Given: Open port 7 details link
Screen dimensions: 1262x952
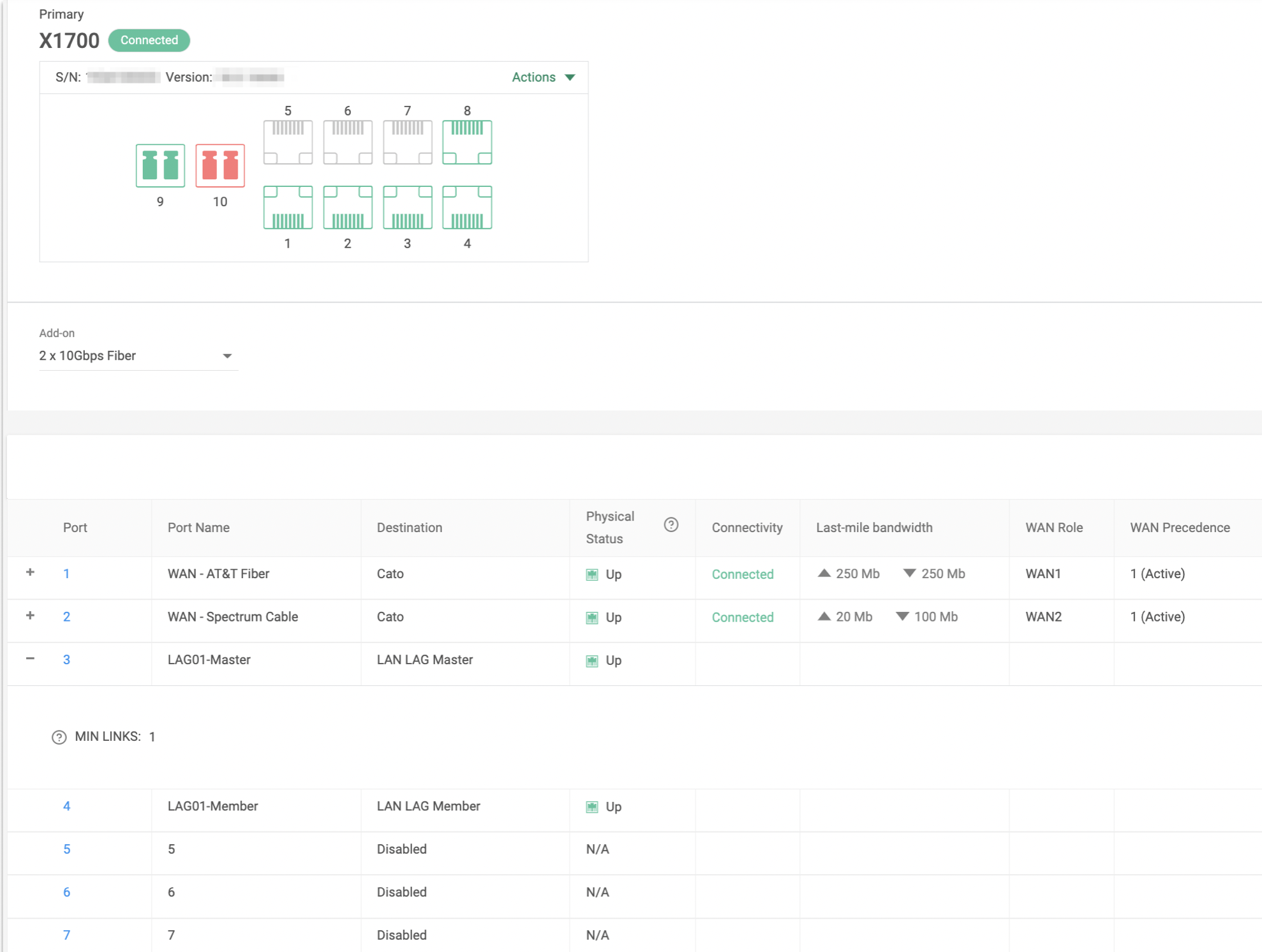Looking at the screenshot, I should [66, 935].
